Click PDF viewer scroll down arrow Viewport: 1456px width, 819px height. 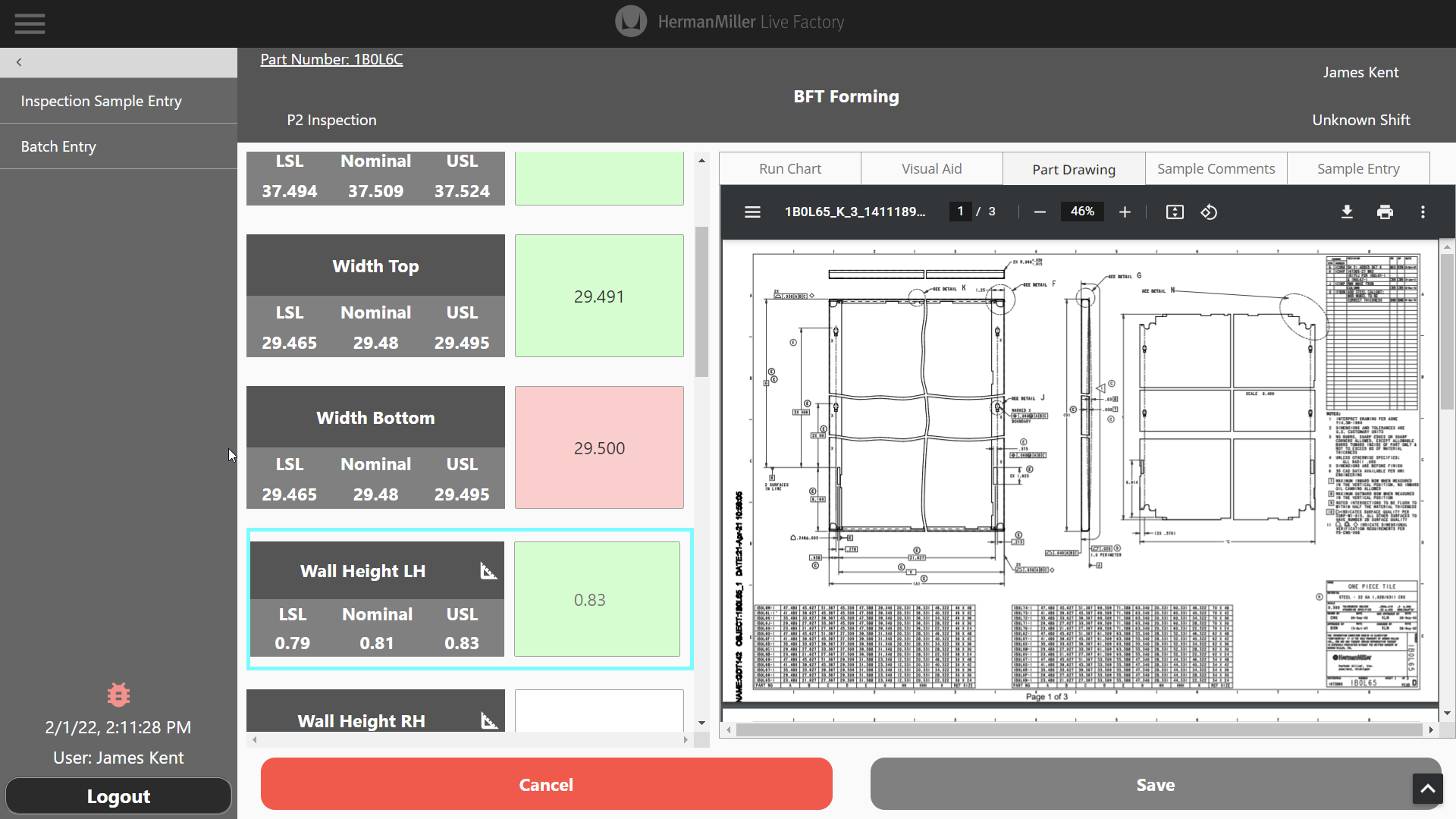tap(1448, 713)
